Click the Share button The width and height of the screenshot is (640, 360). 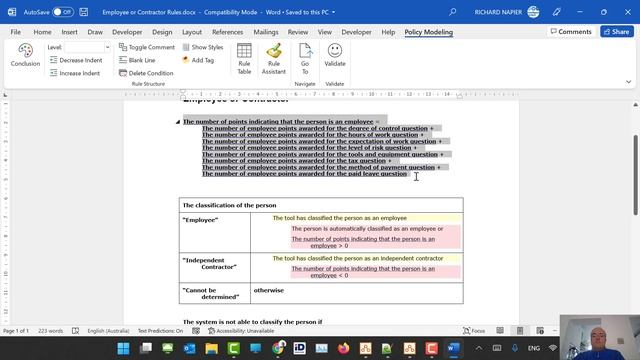click(617, 31)
